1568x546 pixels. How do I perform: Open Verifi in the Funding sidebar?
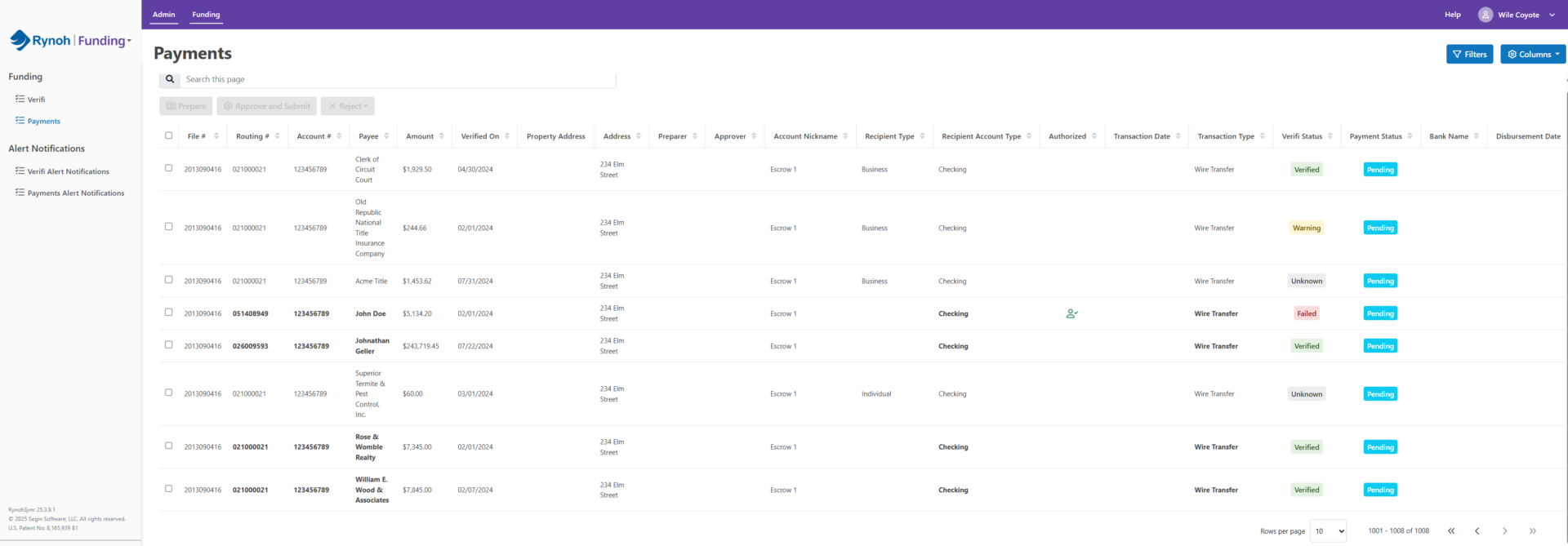tap(36, 100)
